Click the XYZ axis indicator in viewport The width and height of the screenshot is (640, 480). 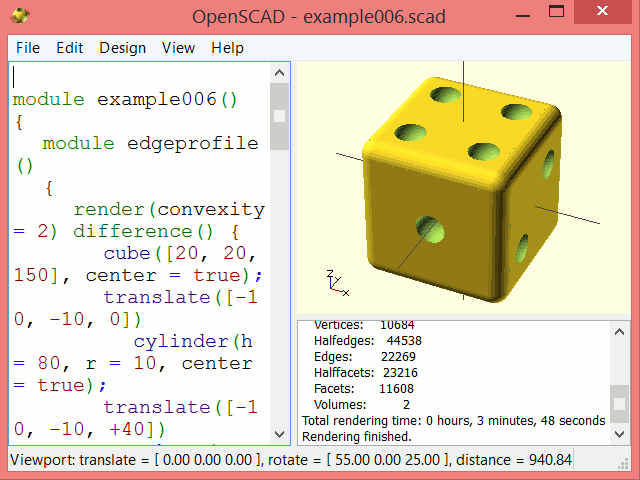coord(338,282)
